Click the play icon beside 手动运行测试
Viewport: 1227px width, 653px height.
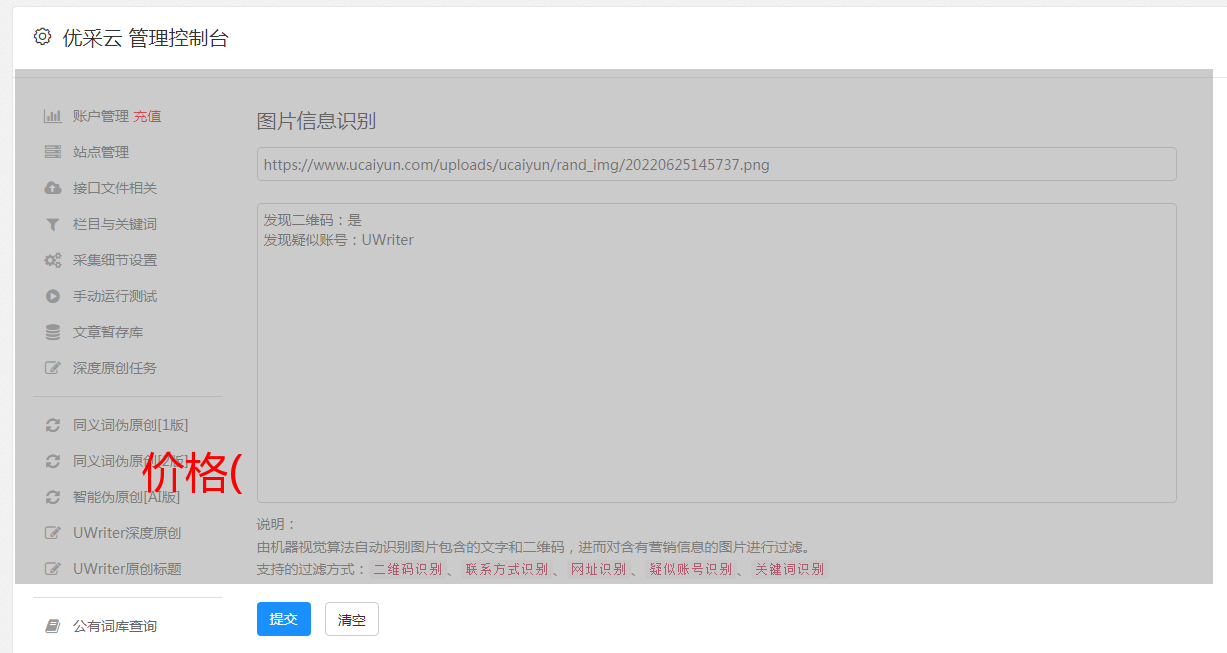(x=52, y=296)
